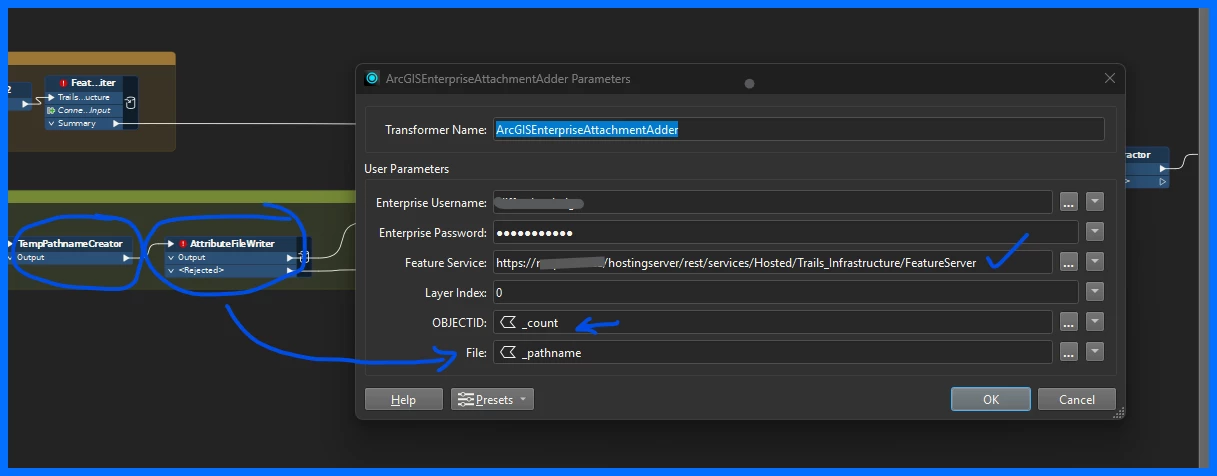
Task: Click the Cancel button
Action: tap(1076, 399)
